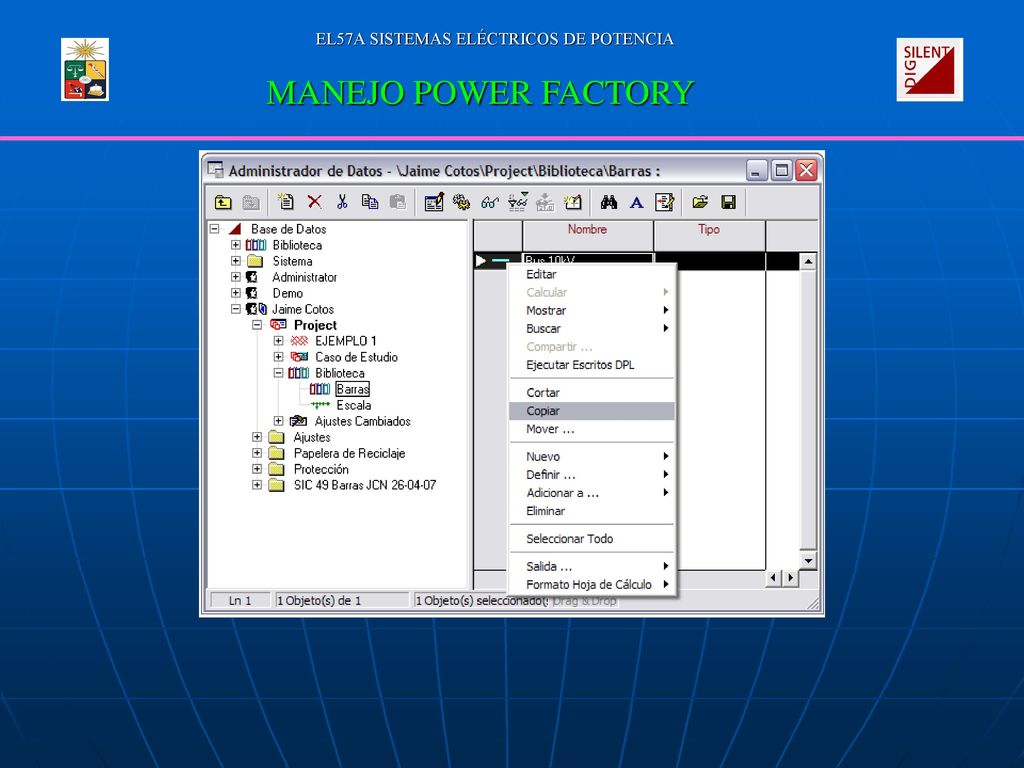Image resolution: width=1024 pixels, height=768 pixels.
Task: Click the document with red arrow icon
Action: pos(664,202)
